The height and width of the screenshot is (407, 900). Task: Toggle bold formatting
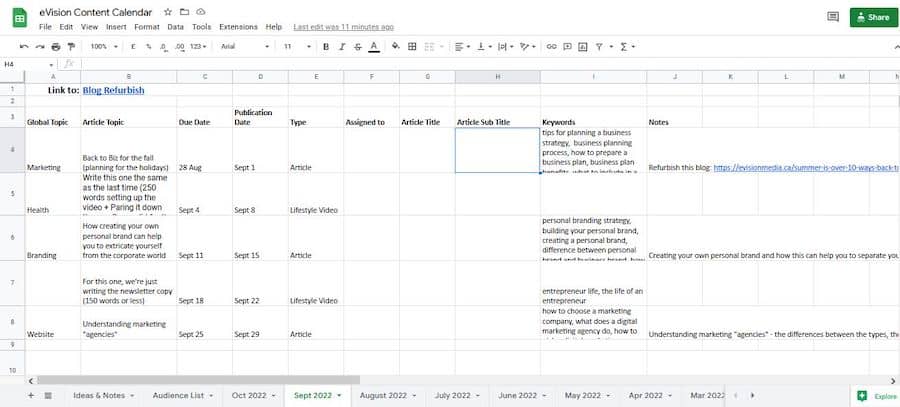[x=326, y=46]
